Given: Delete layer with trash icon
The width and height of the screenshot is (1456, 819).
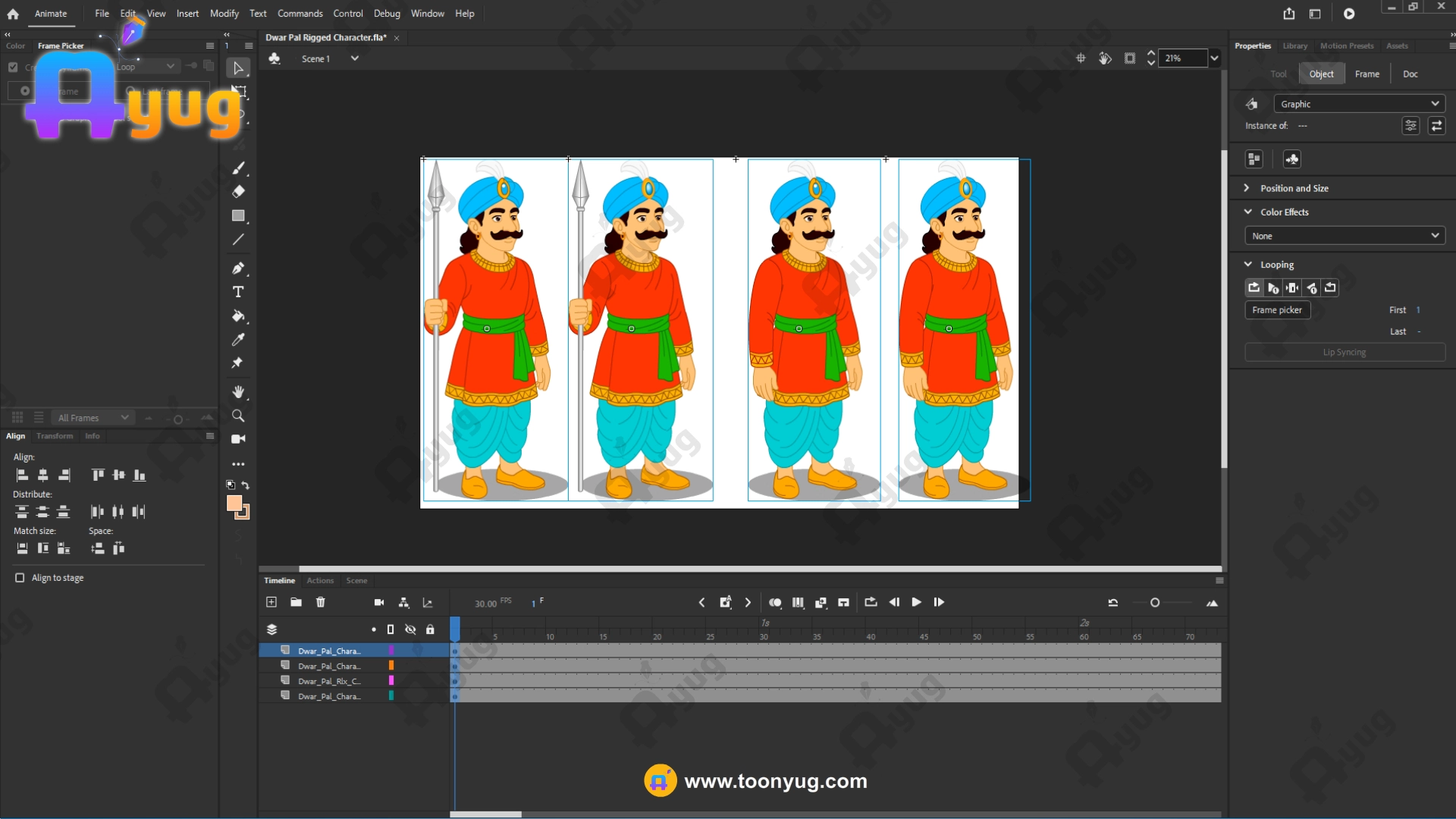Looking at the screenshot, I should [x=321, y=602].
